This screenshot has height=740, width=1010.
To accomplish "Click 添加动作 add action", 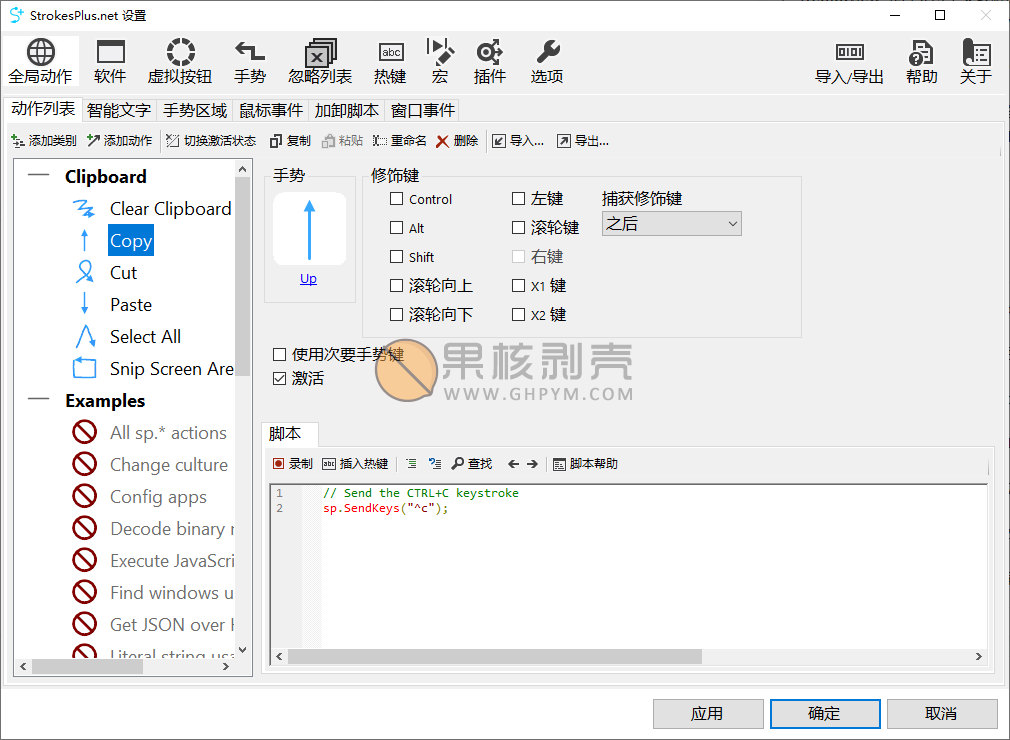I will point(120,140).
